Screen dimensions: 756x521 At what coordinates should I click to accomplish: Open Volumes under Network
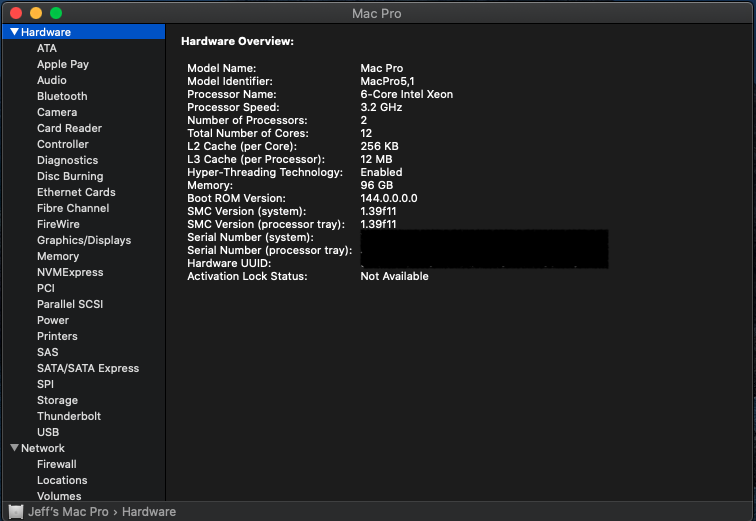click(59, 496)
